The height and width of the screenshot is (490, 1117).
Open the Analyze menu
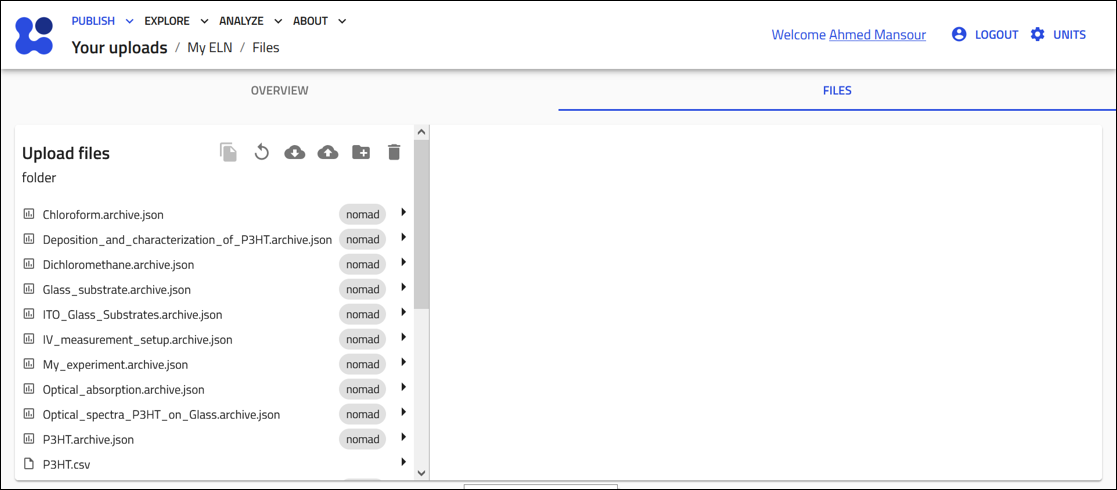click(250, 21)
